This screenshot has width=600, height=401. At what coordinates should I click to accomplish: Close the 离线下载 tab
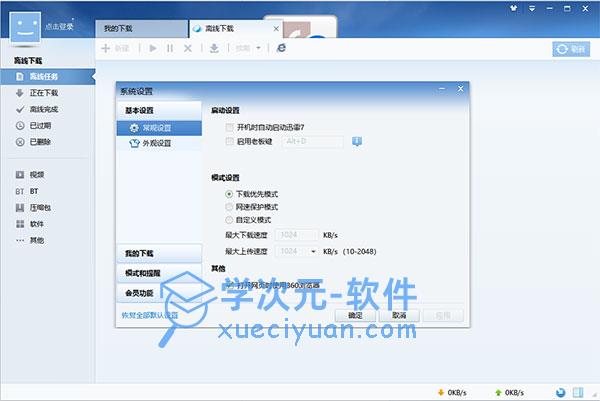point(276,29)
